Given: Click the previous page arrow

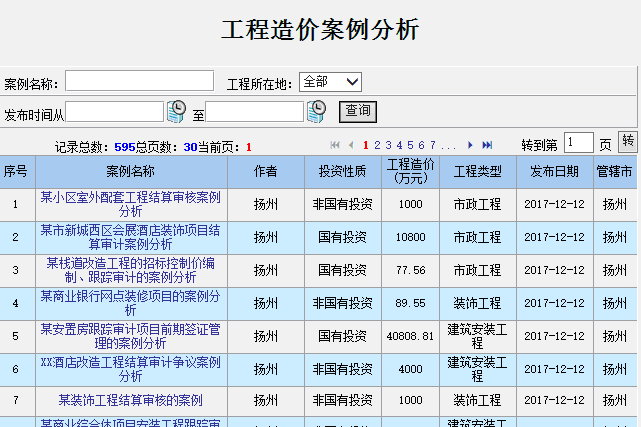Looking at the screenshot, I should [351, 145].
